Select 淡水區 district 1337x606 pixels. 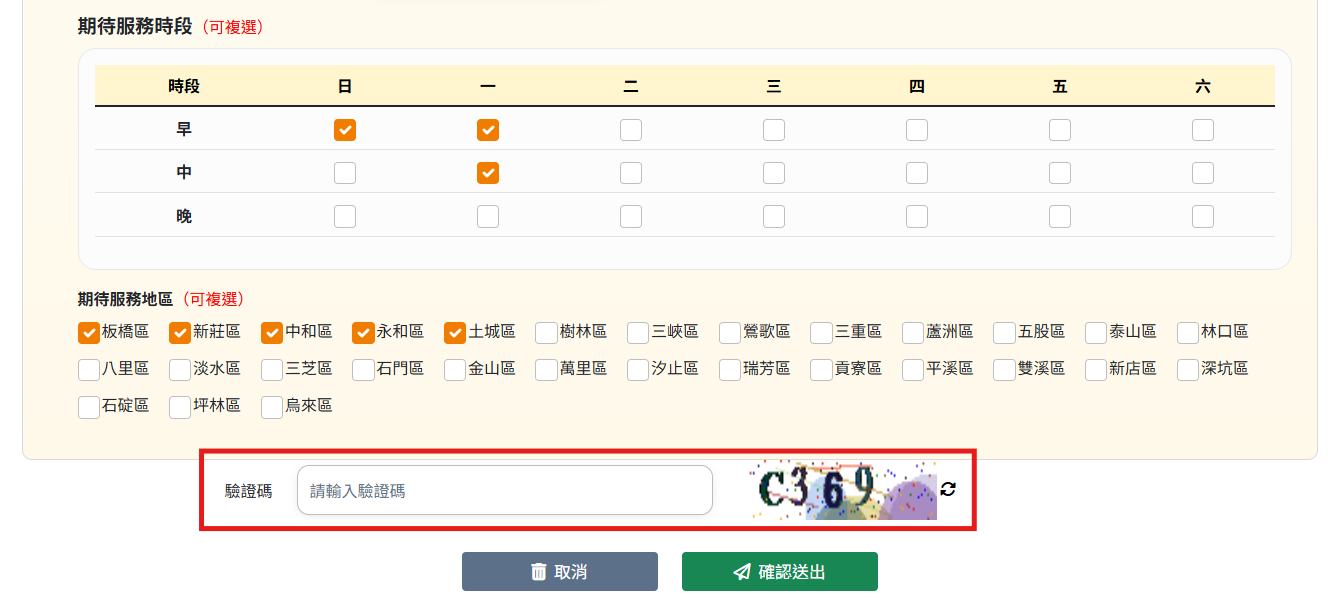[179, 369]
